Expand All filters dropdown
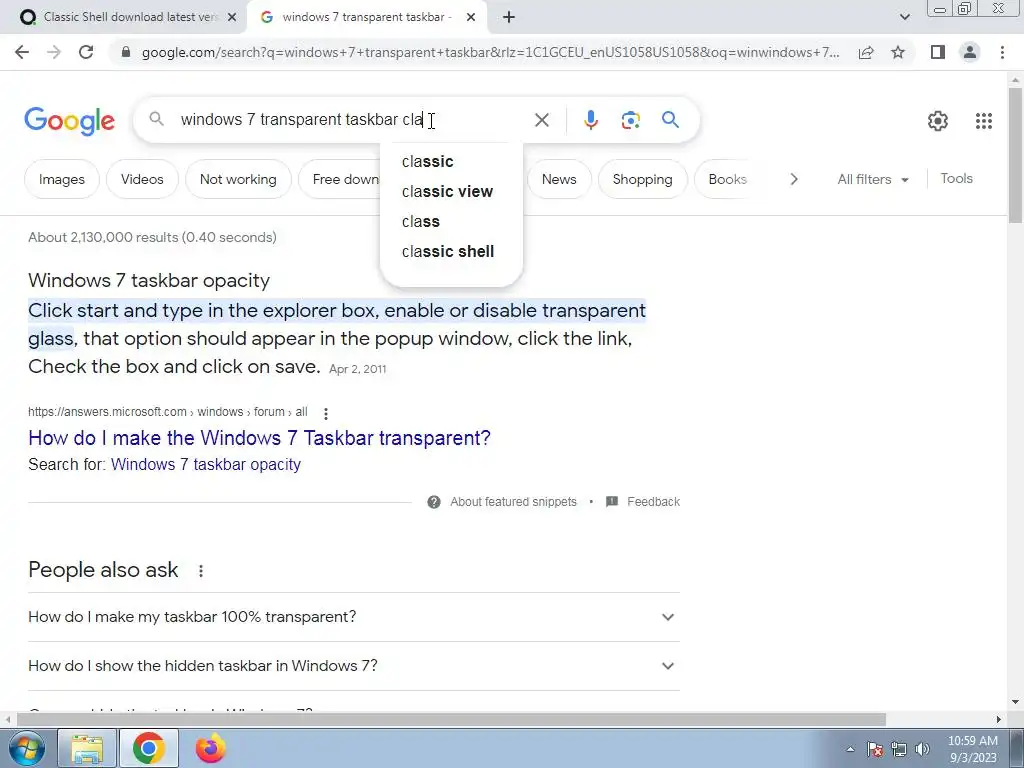The image size is (1024, 768). pos(872,179)
